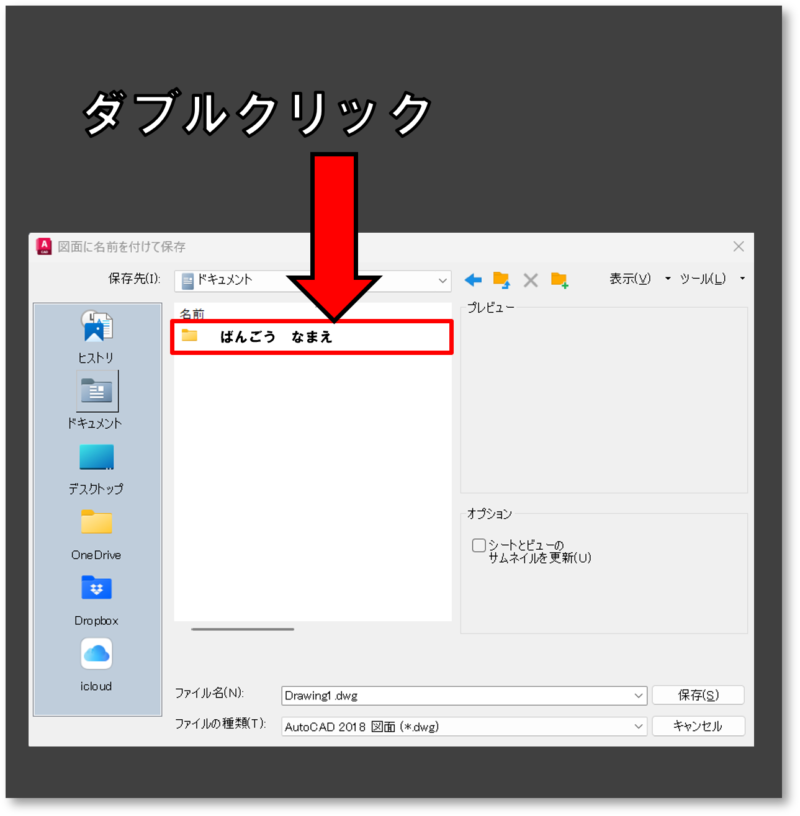Open the ツール(L) menu
This screenshot has width=800, height=816.
click(x=703, y=279)
